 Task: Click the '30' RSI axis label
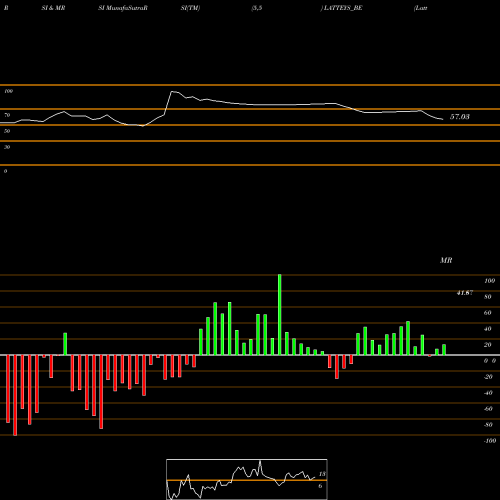[7, 147]
